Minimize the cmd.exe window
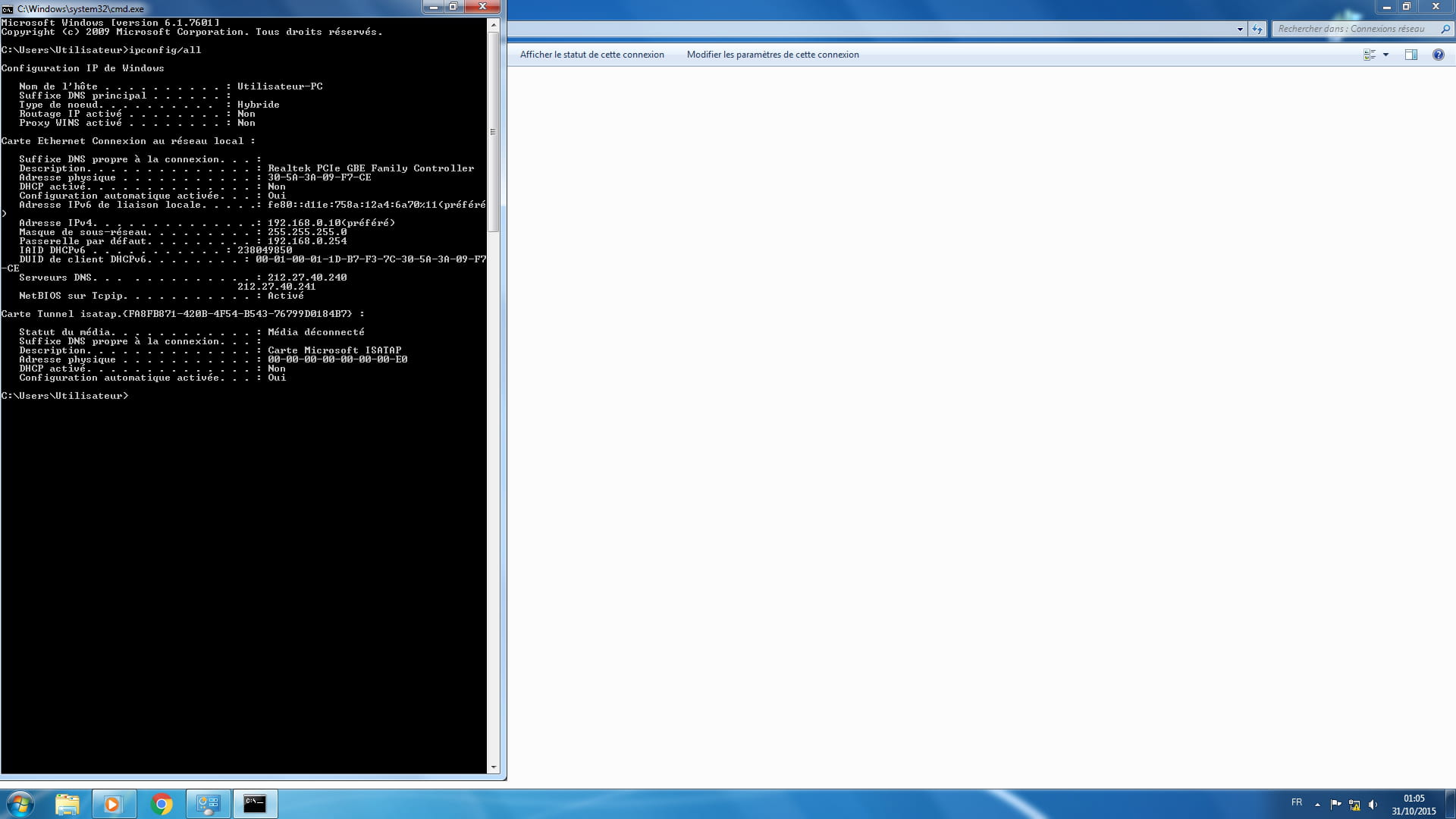Viewport: 1456px width, 819px height. 433,7
